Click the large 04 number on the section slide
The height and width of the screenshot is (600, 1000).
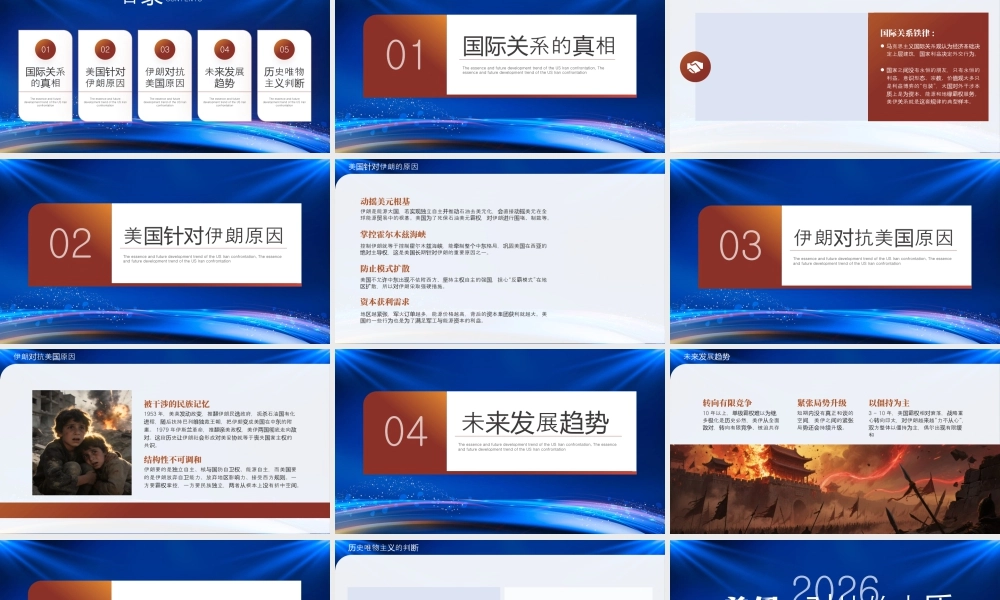point(406,432)
